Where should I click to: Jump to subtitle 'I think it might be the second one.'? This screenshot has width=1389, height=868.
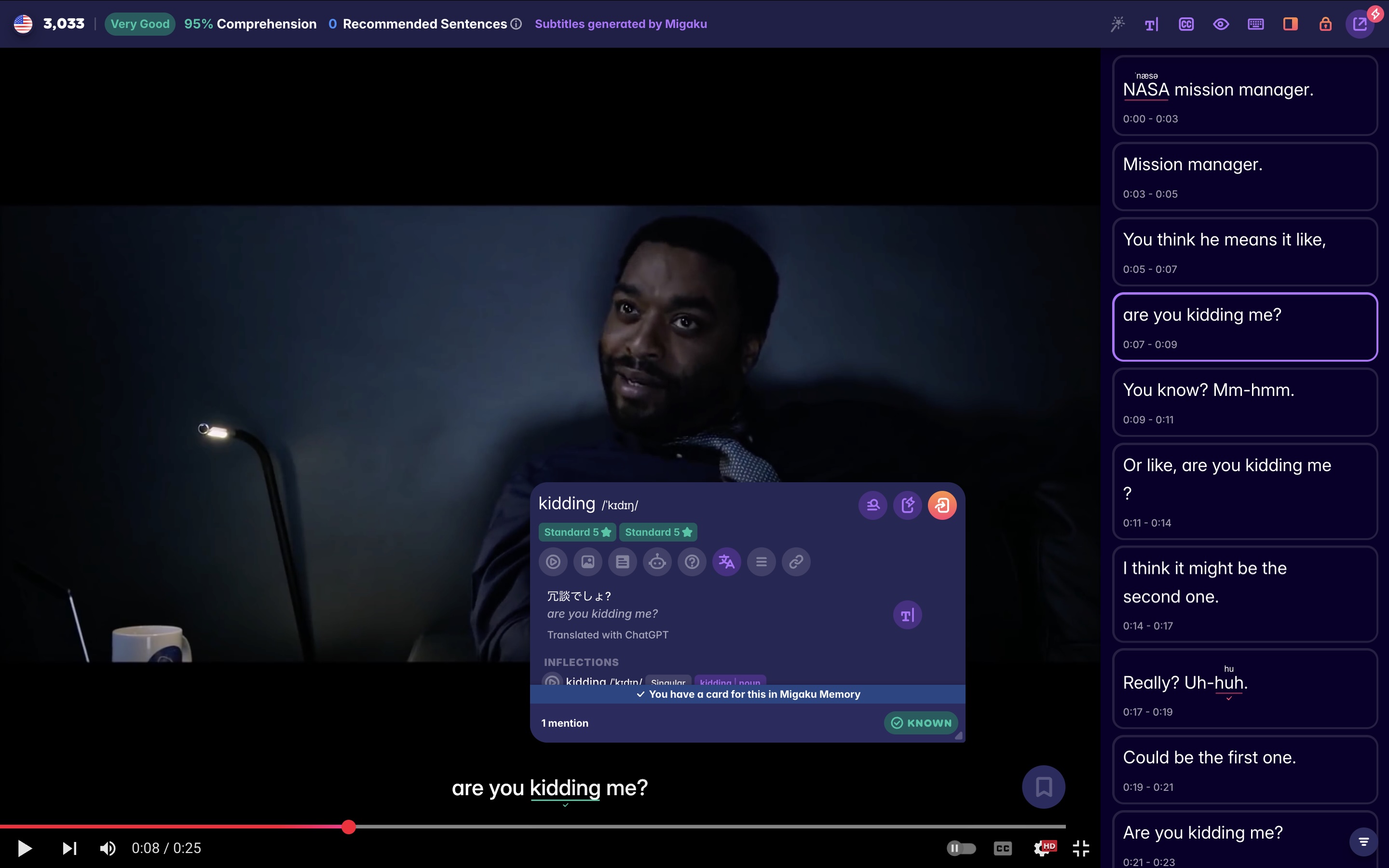[x=1244, y=594]
